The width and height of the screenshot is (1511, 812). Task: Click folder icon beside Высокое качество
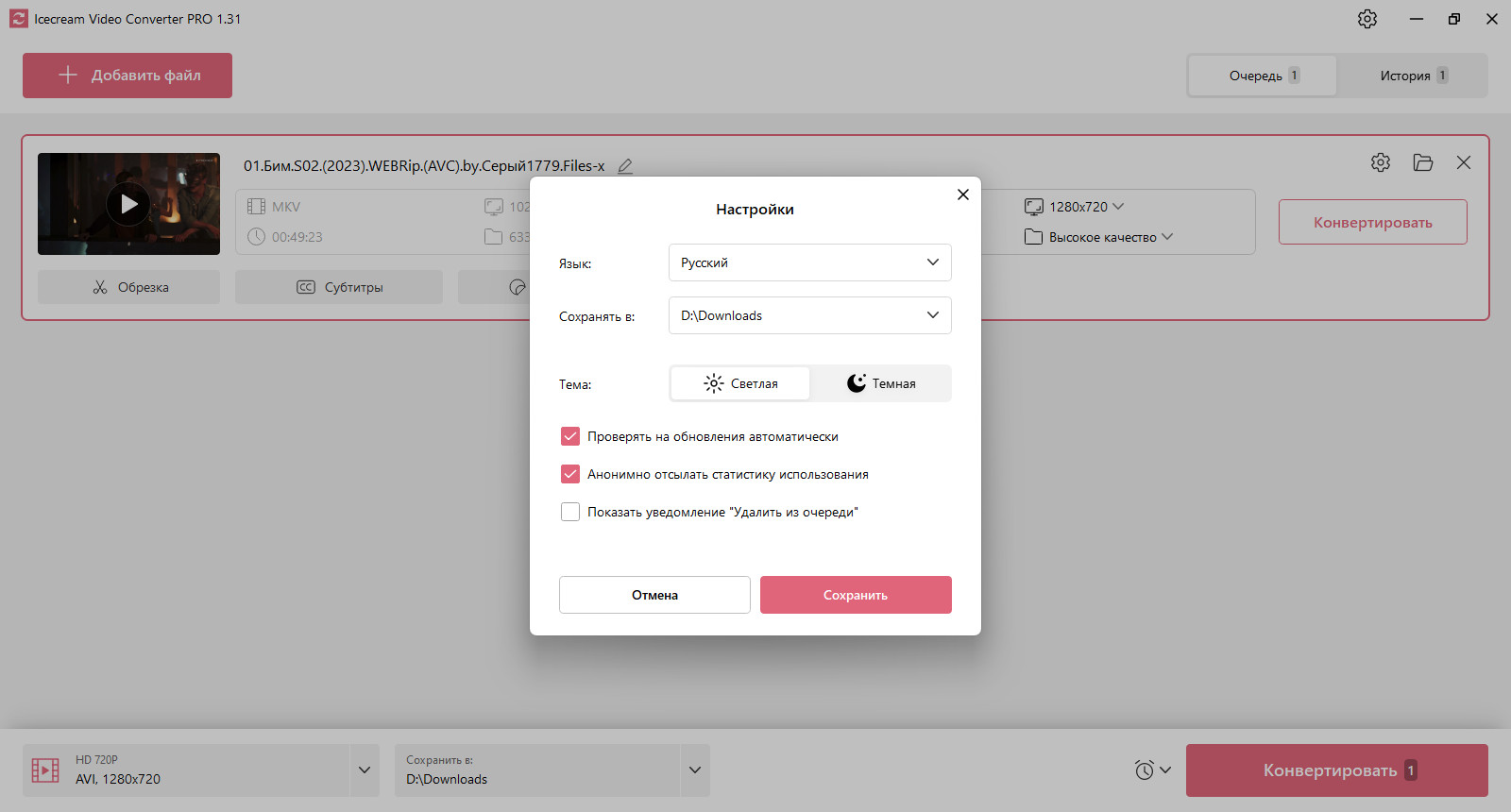point(1034,237)
